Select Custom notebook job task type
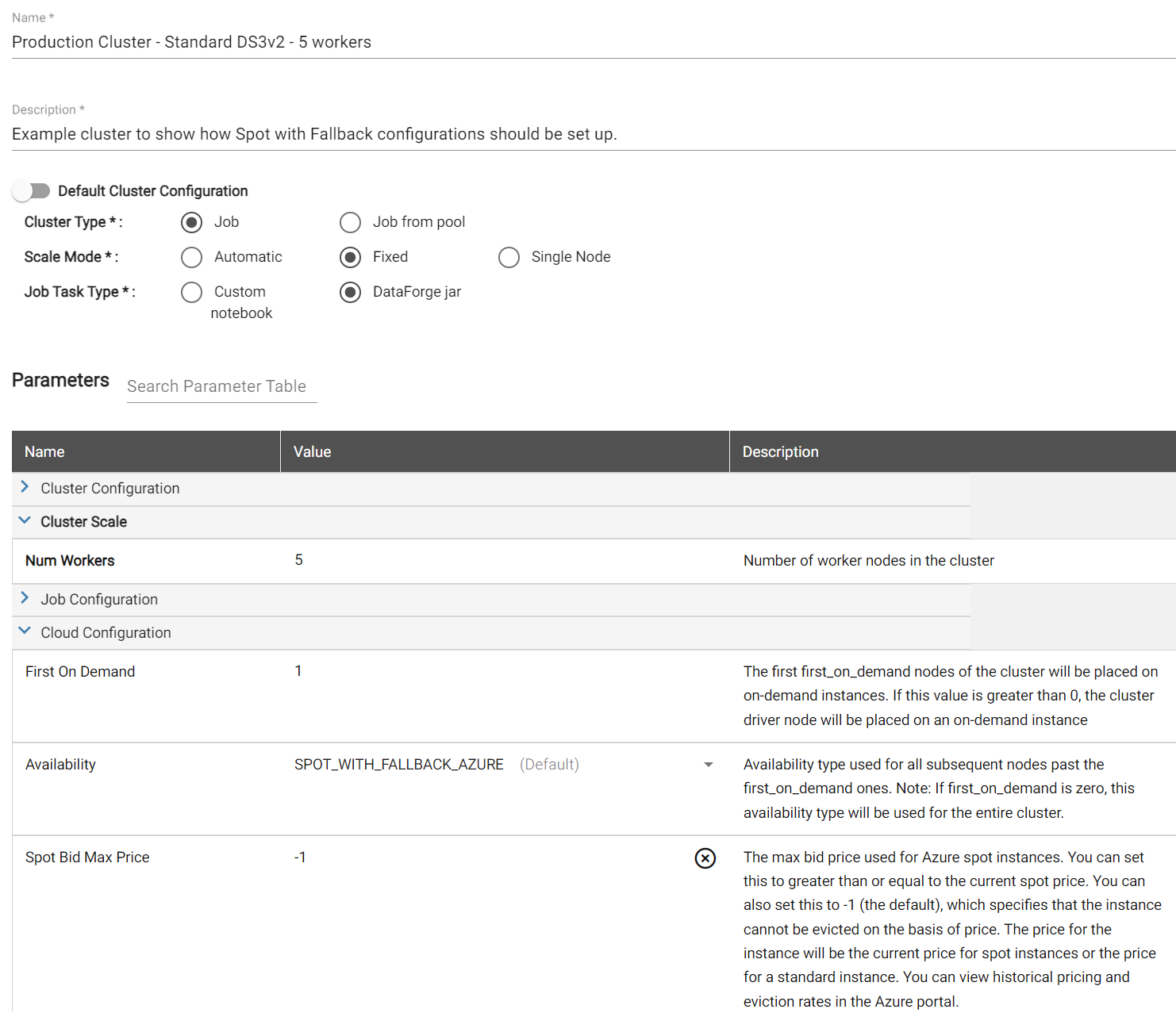This screenshot has width=1176, height=1013. (x=191, y=292)
